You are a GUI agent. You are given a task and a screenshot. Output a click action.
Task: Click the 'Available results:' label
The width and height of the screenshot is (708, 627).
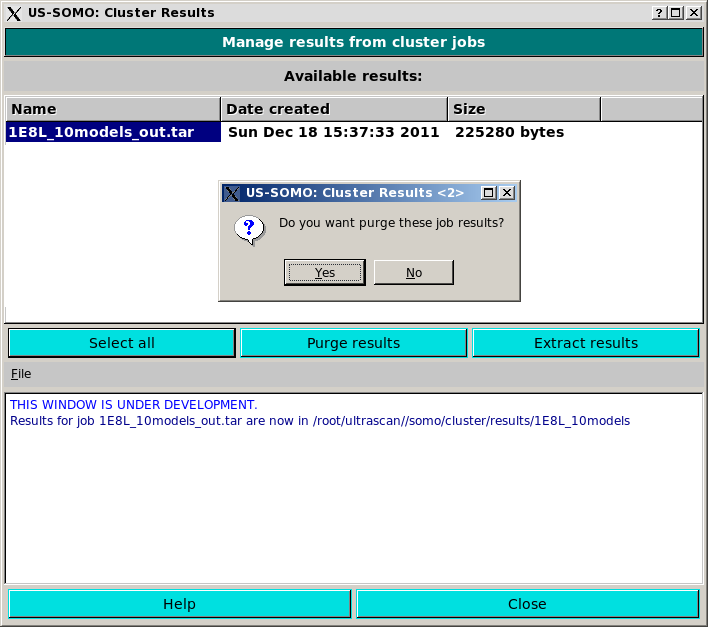[353, 76]
